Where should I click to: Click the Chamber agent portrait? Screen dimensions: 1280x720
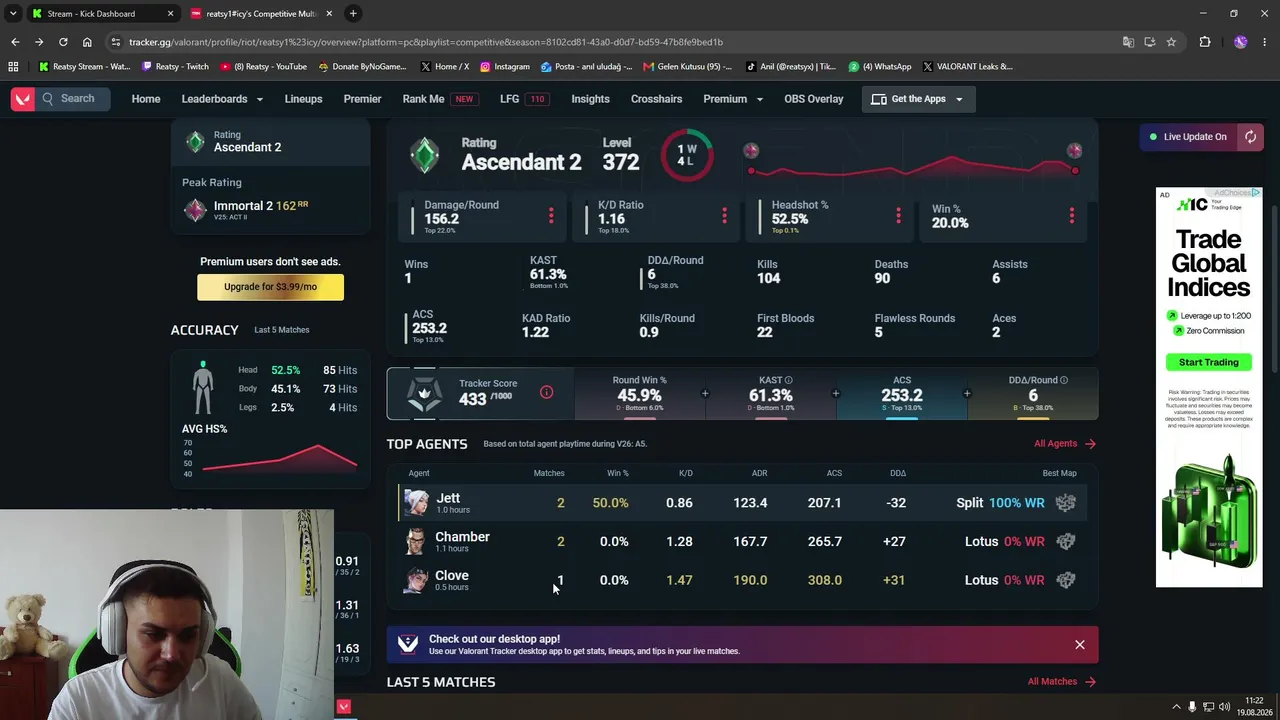coord(416,541)
